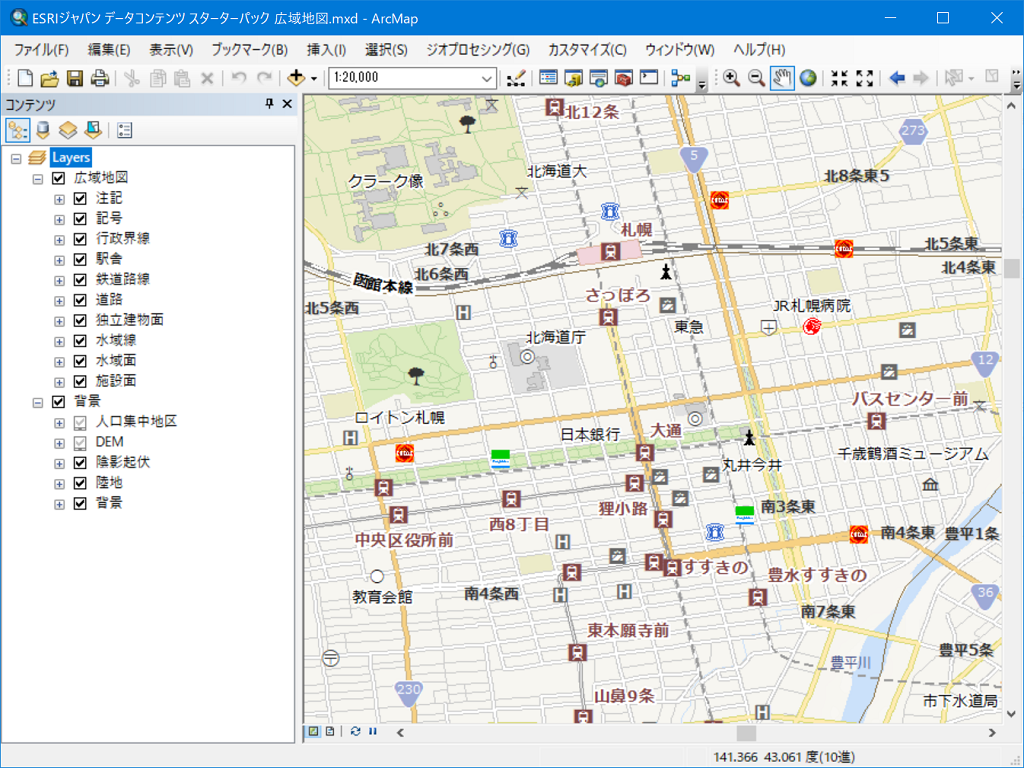The width and height of the screenshot is (1024, 768).
Task: Select the 人口集中地区 layer name
Action: pyautogui.click(x=136, y=422)
